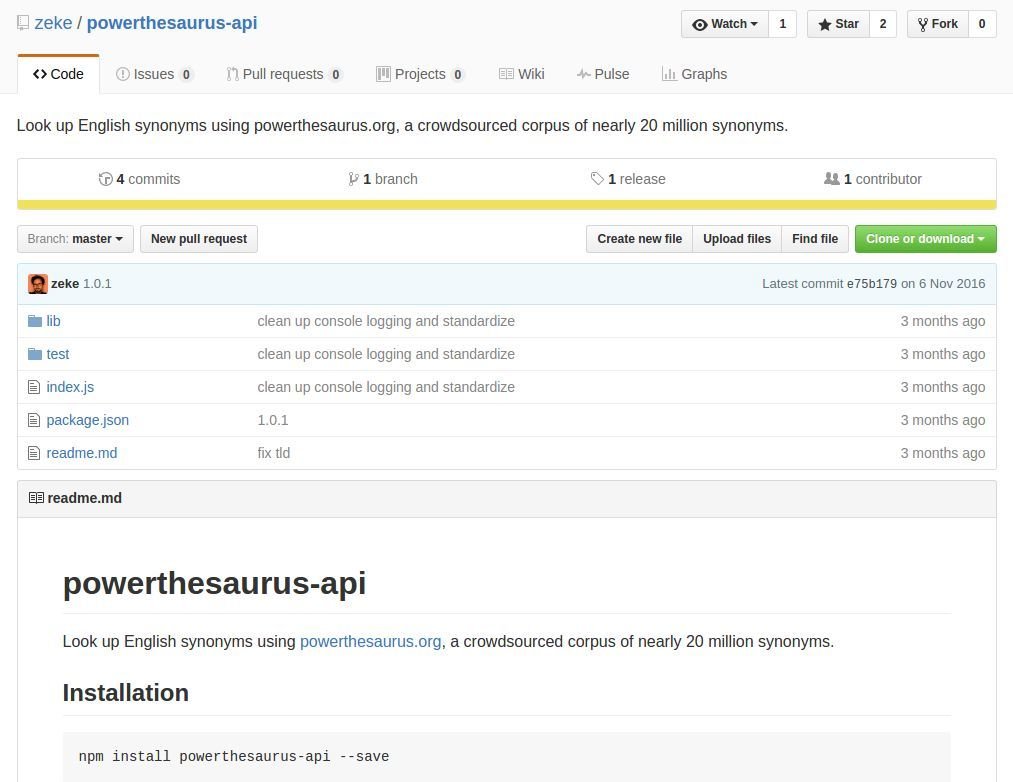
Task: View the 1 release page
Action: 628,179
